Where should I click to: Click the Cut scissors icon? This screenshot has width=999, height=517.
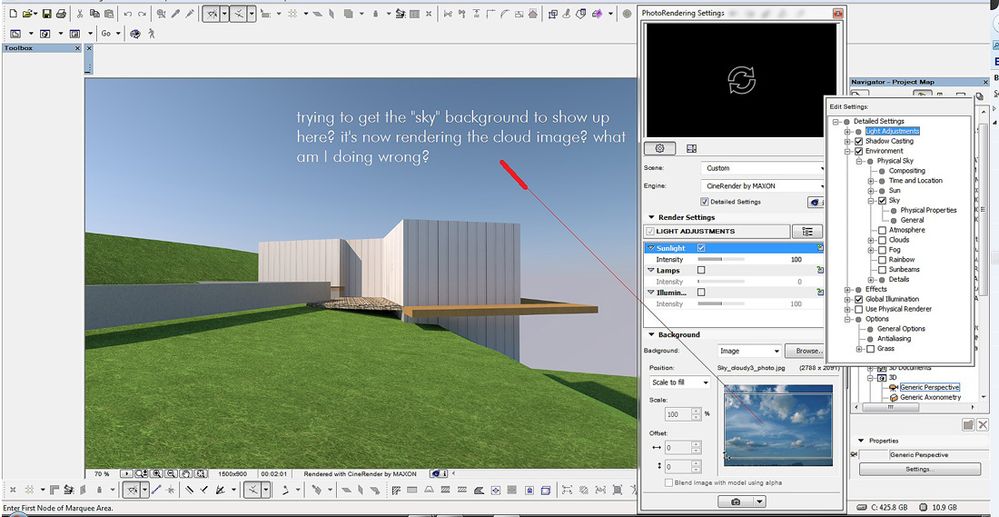79,14
